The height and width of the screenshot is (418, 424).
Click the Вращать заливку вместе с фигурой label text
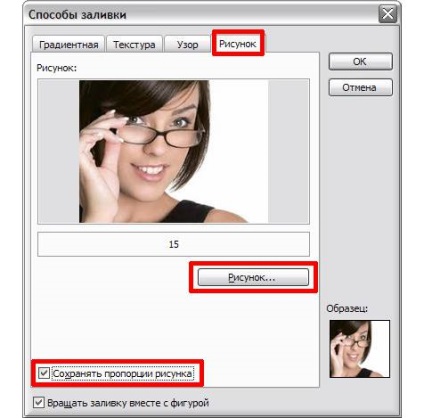coord(128,403)
